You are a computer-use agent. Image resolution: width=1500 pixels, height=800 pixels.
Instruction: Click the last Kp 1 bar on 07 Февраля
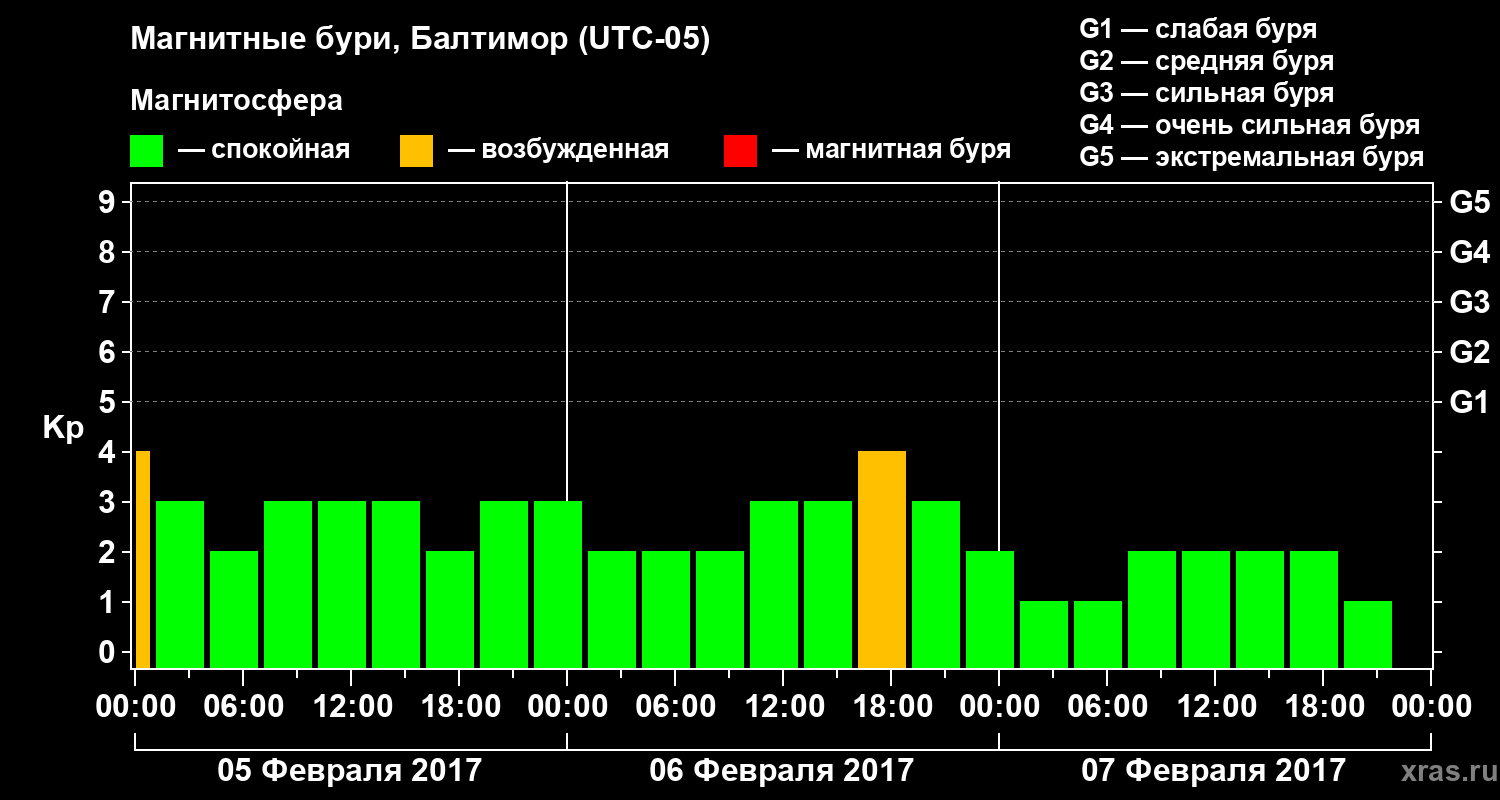(x=1368, y=634)
